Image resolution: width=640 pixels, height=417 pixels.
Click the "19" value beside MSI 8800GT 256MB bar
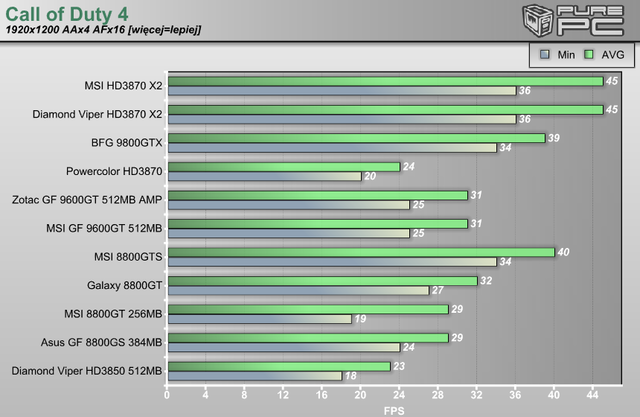pos(360,319)
